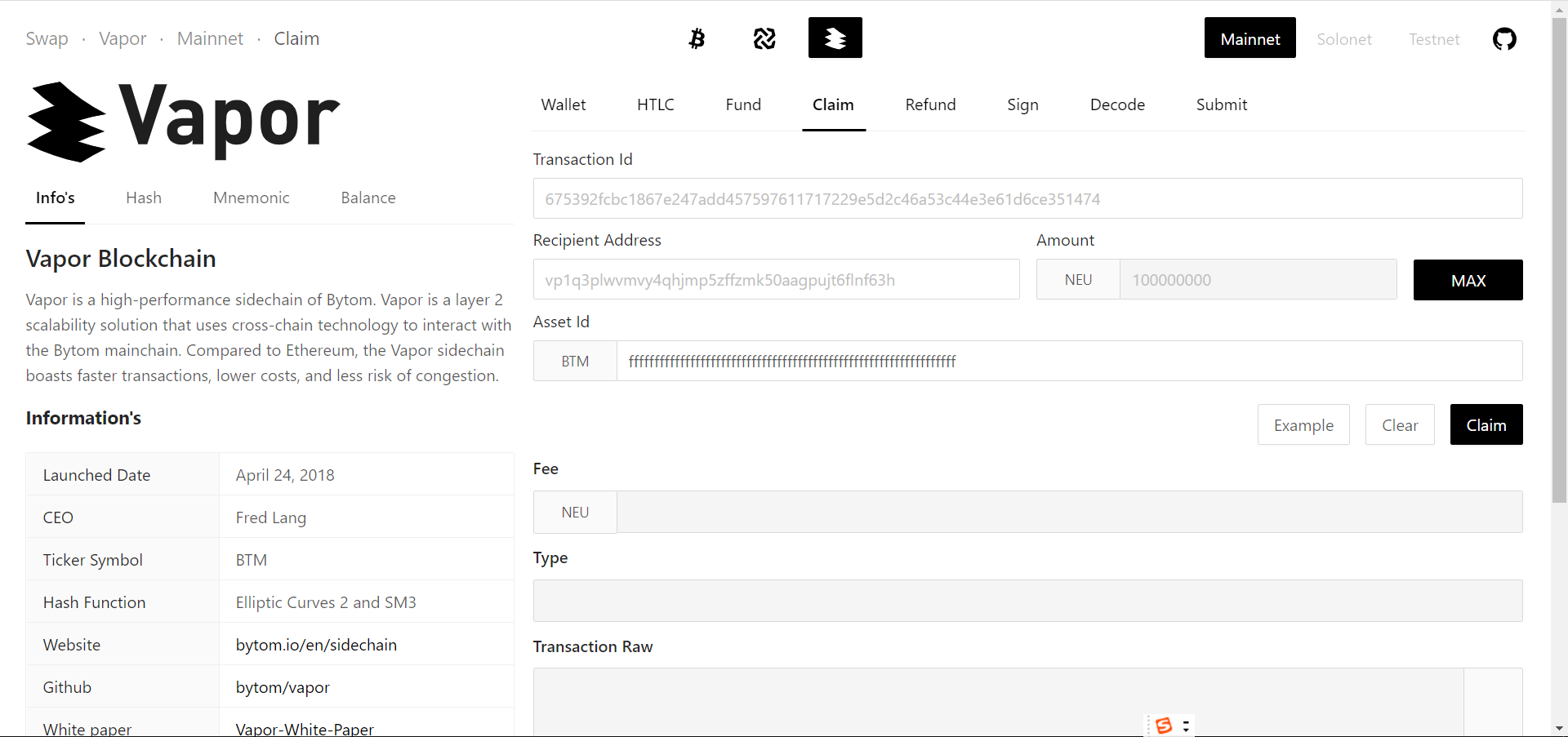Click the Transaction Raw text area
1568x737 pixels.
tap(998, 702)
